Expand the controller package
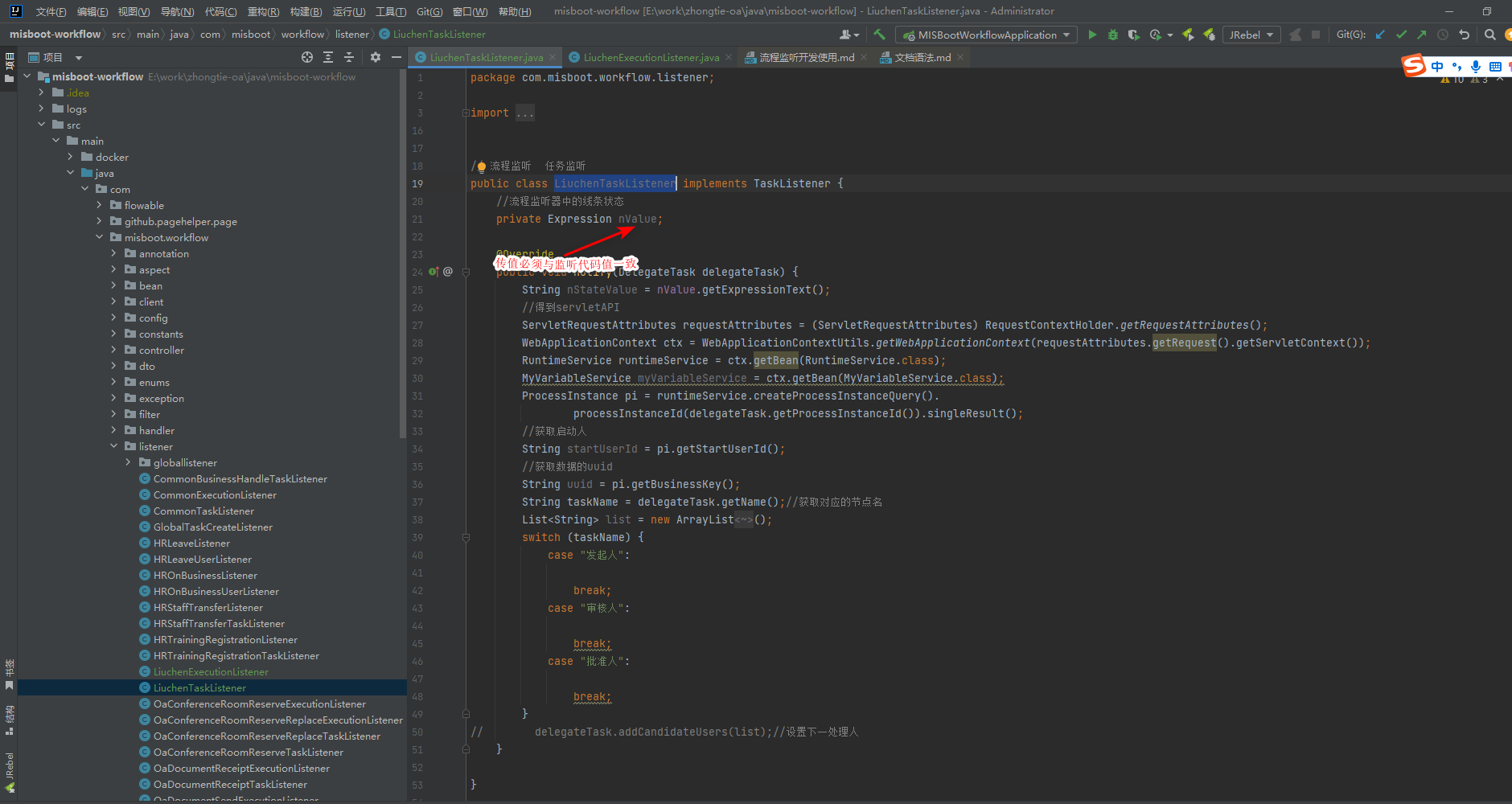Viewport: 1512px width, 804px height. pyautogui.click(x=113, y=350)
